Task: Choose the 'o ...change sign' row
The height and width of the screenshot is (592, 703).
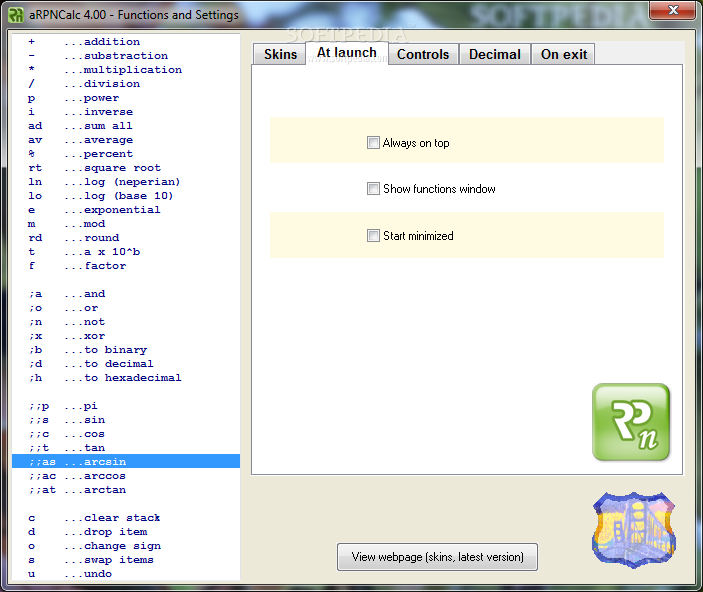Action: point(126,545)
